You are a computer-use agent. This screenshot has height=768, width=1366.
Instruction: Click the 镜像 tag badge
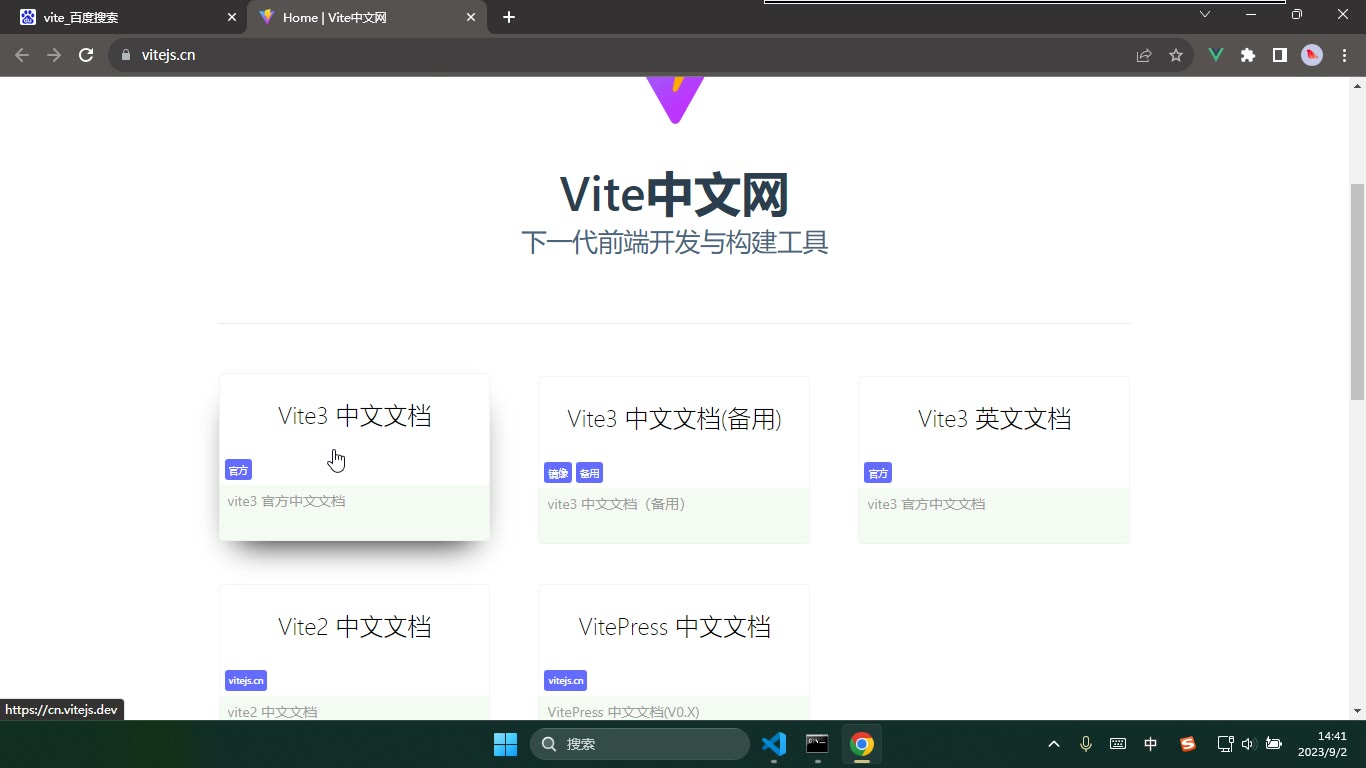pos(558,473)
